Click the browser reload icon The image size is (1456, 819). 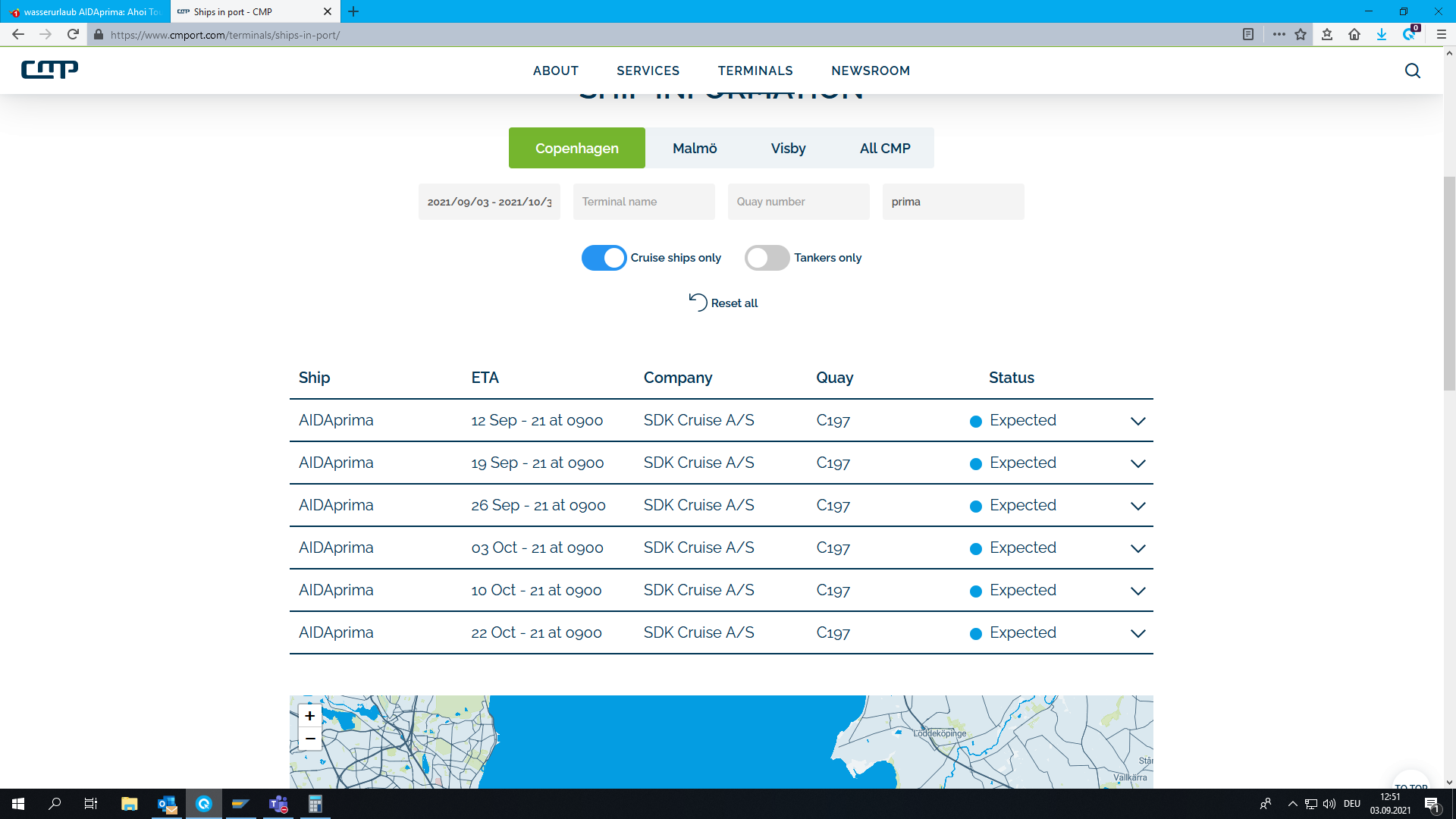tap(73, 34)
